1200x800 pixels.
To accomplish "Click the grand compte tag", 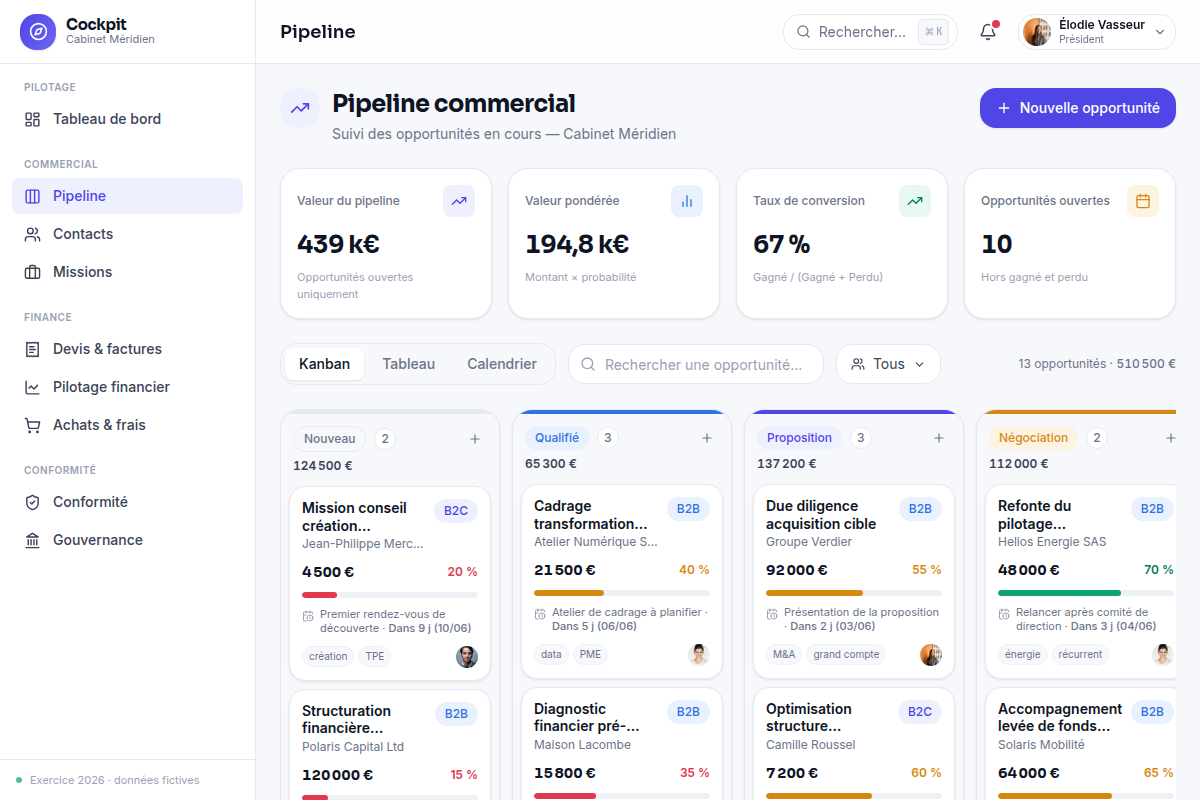I will coord(846,655).
